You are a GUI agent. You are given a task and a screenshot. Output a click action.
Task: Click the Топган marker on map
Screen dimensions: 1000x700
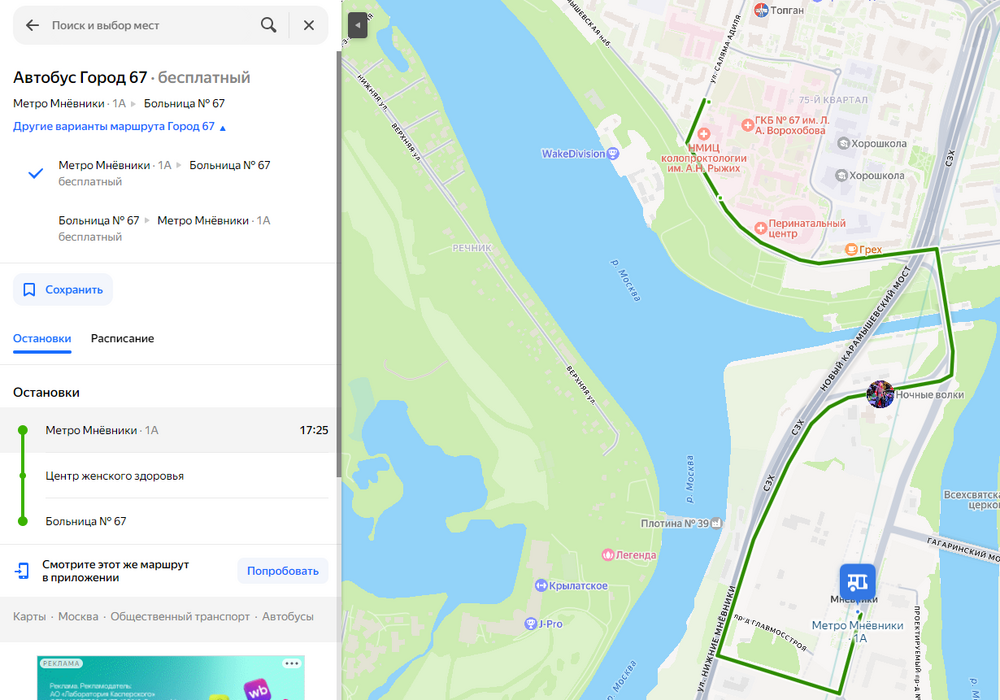pyautogui.click(x=761, y=10)
